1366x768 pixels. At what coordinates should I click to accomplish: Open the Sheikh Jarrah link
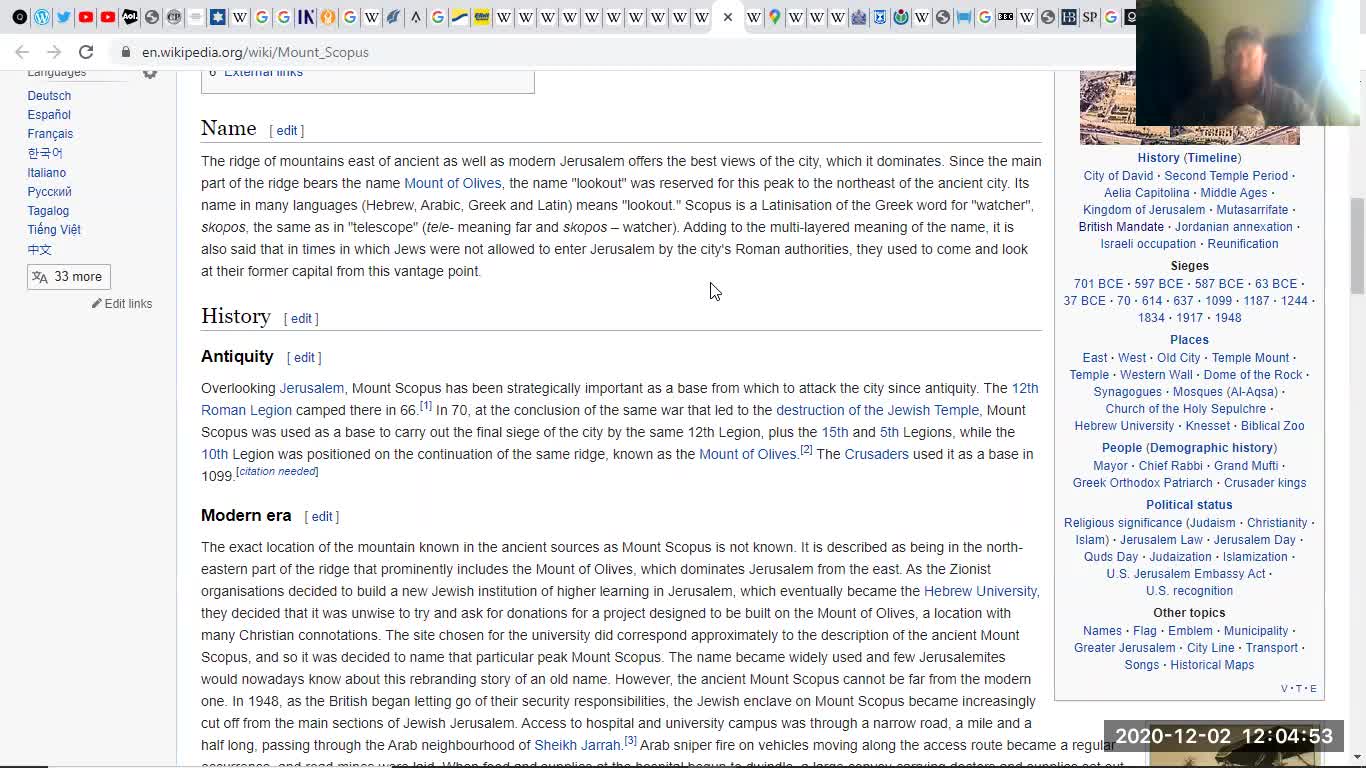click(577, 745)
